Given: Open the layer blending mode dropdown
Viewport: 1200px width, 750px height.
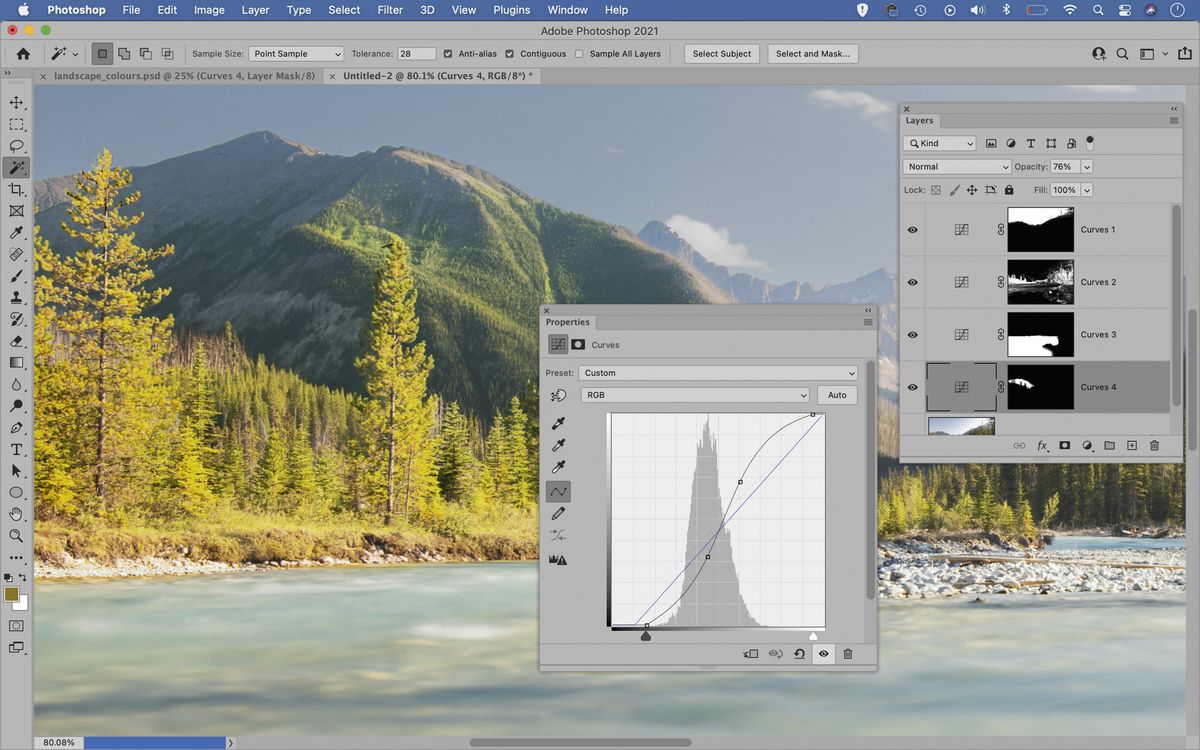Looking at the screenshot, I should 955,166.
